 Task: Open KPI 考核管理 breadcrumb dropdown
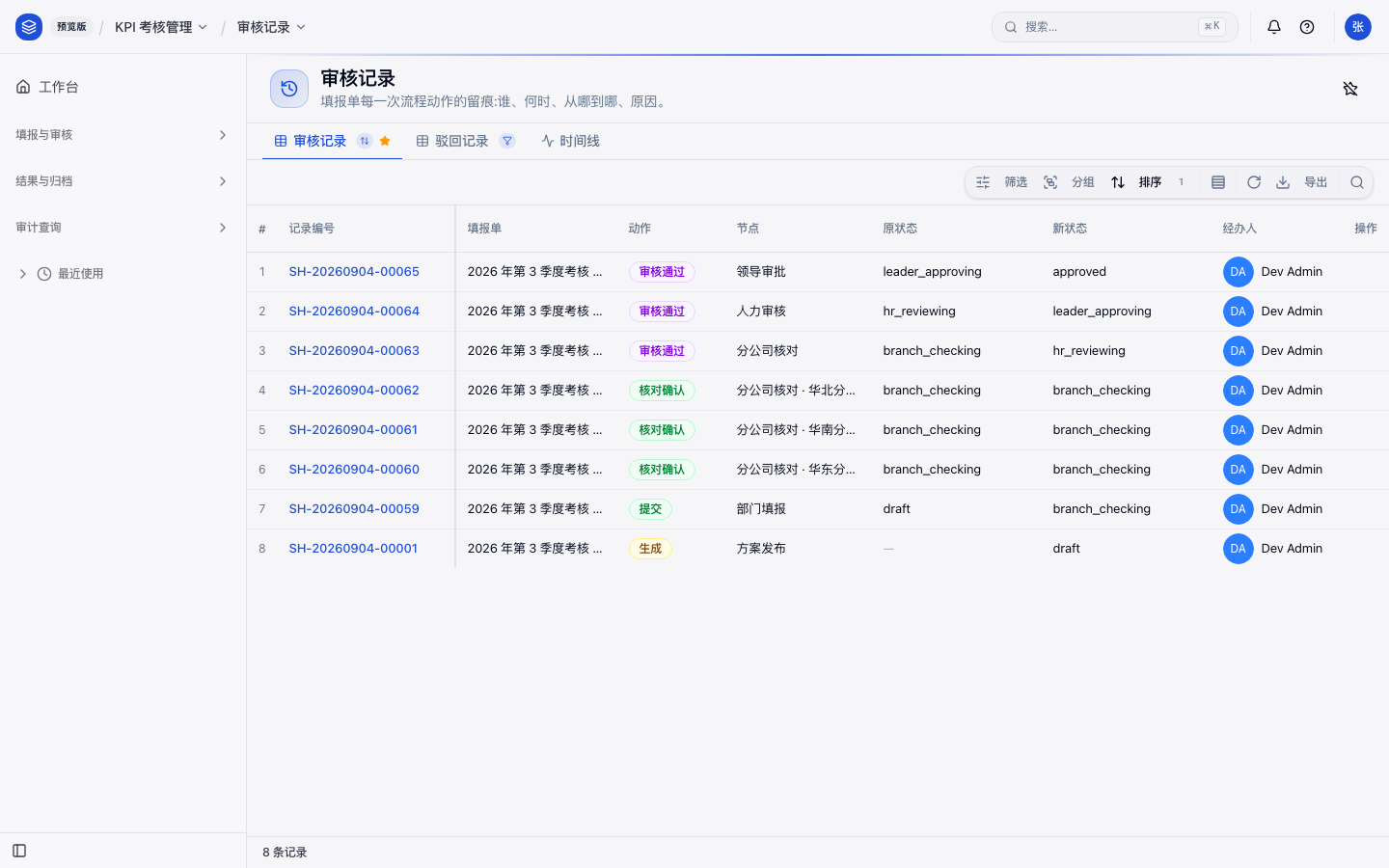pos(161,27)
